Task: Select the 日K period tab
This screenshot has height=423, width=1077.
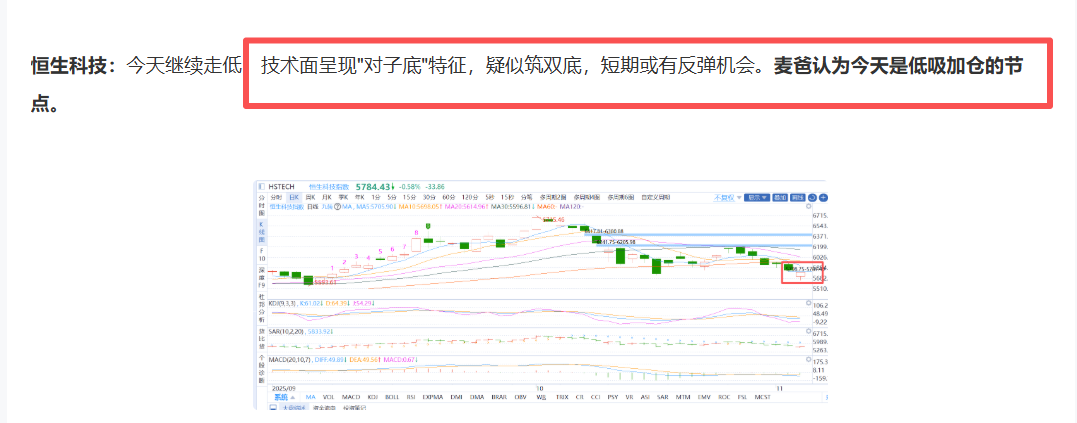Action: (x=294, y=198)
